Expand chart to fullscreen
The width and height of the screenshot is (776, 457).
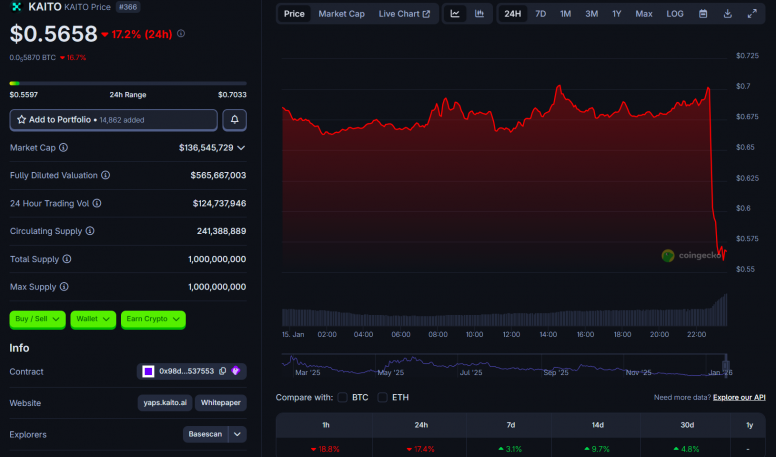(x=752, y=14)
